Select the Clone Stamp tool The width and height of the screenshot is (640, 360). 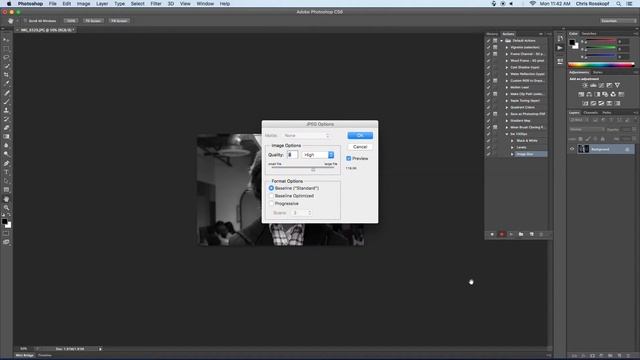pos(6,110)
